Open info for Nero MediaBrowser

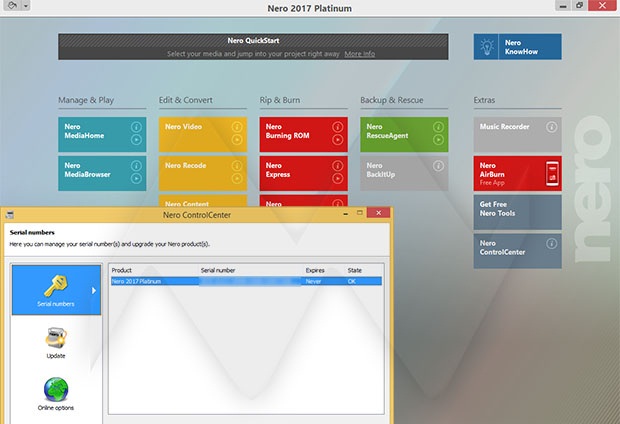click(x=136, y=166)
